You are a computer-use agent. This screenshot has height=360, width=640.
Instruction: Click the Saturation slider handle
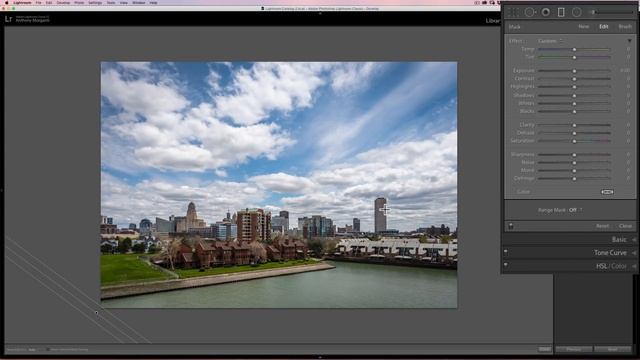(574, 141)
